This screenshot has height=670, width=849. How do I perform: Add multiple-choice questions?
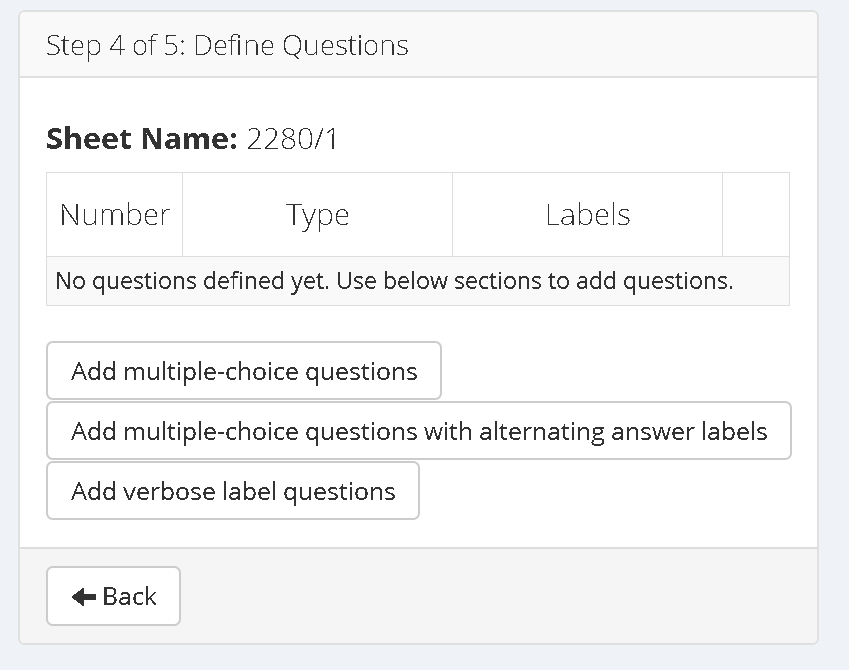pyautogui.click(x=244, y=372)
